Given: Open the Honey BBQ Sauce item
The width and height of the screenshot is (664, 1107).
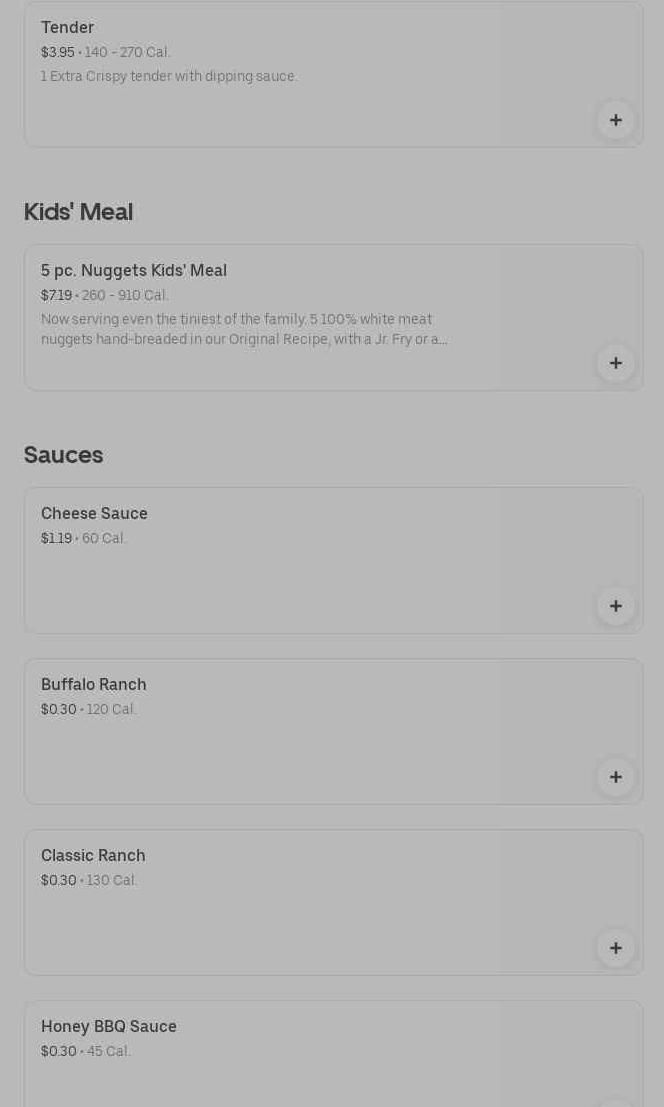Looking at the screenshot, I should tap(109, 1027).
